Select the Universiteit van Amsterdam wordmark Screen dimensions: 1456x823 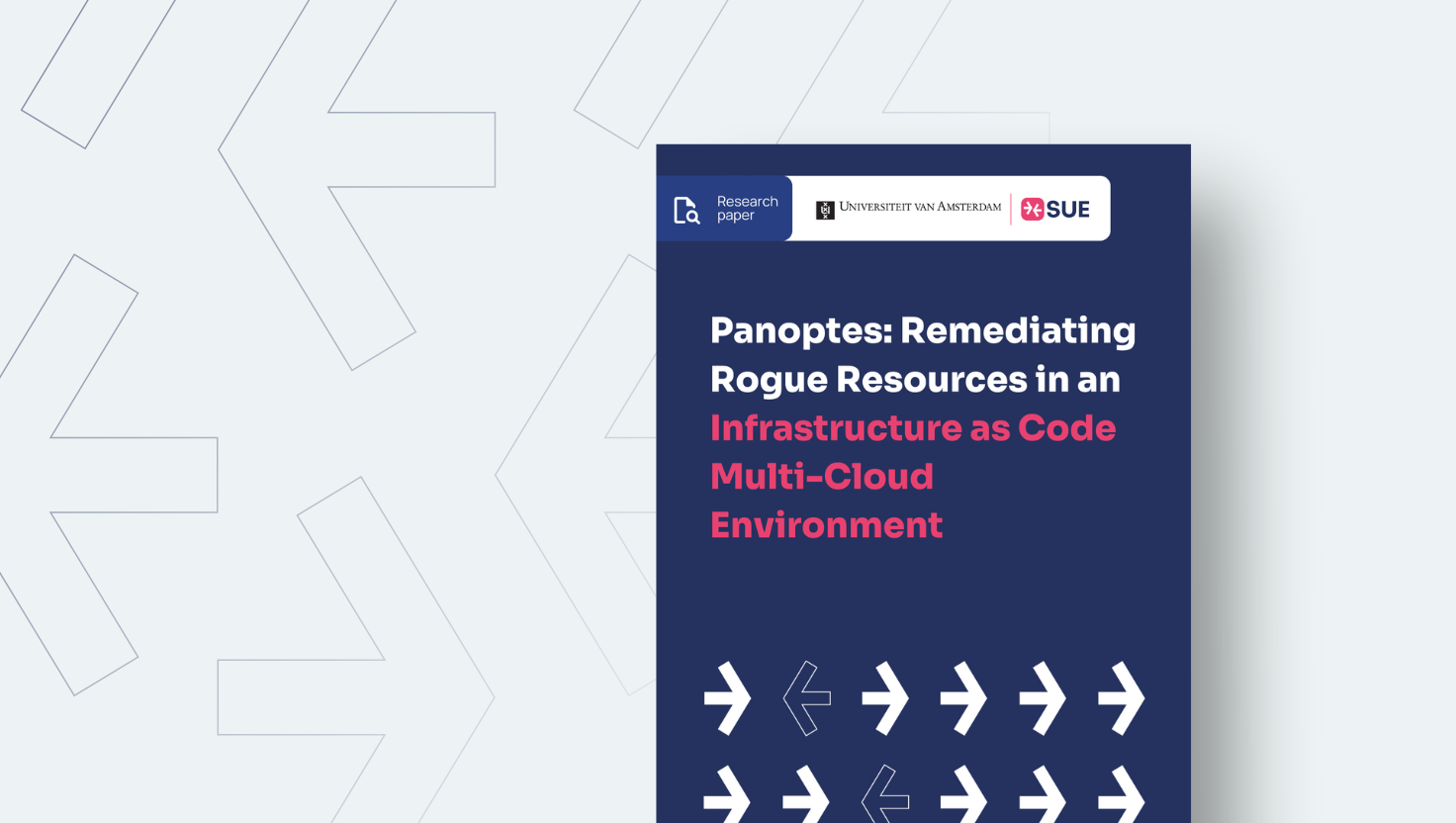pyautogui.click(x=920, y=207)
